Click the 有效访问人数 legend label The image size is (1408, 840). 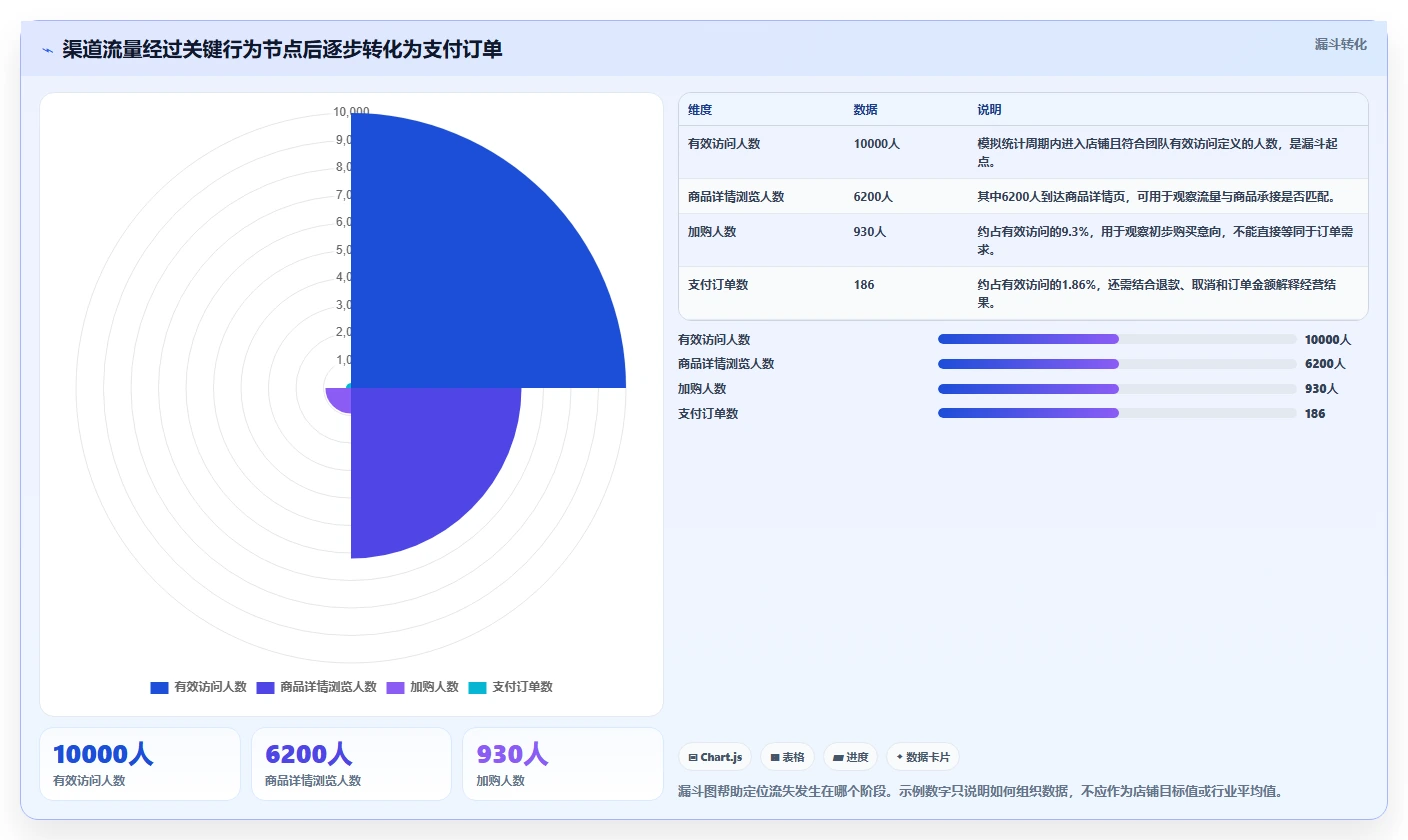pos(210,687)
